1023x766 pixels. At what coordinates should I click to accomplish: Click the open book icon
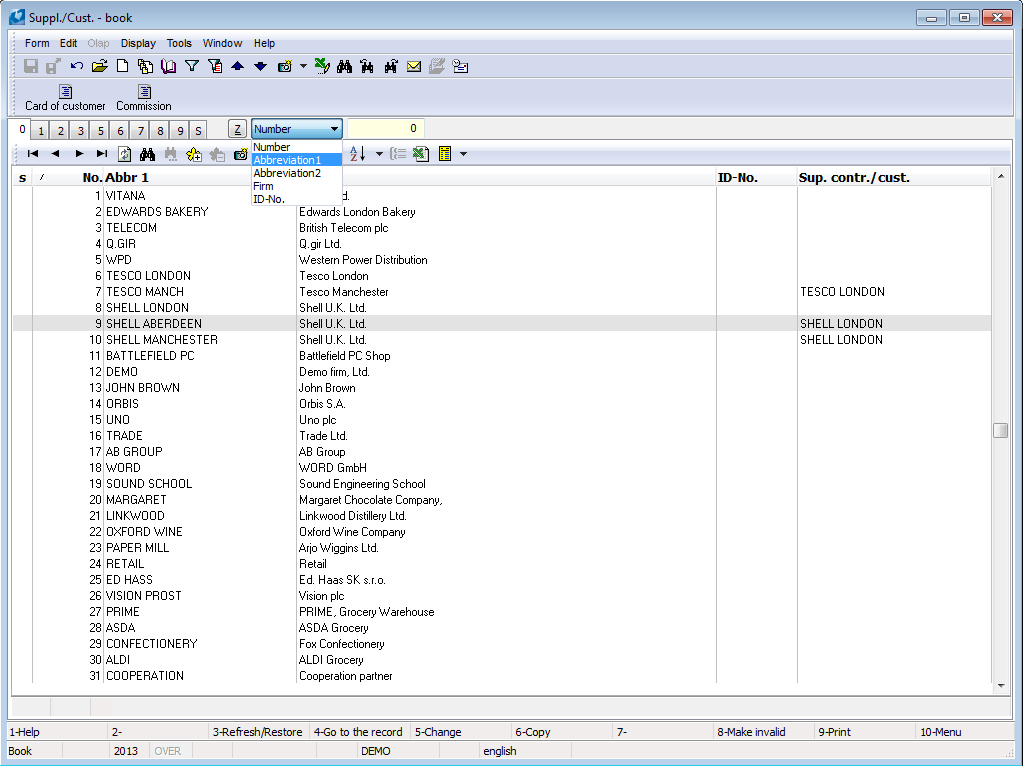click(x=168, y=66)
